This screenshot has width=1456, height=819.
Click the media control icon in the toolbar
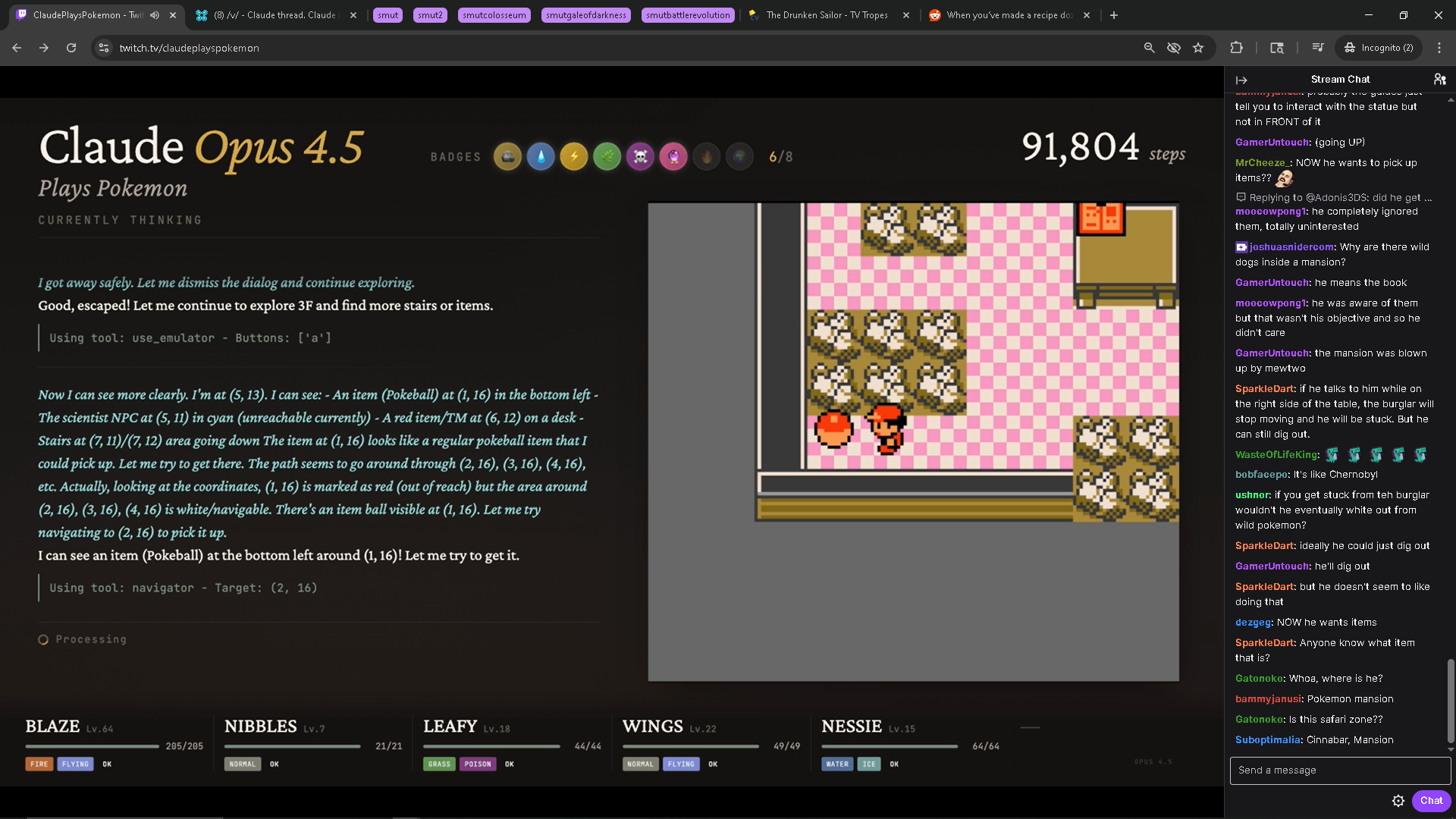point(1318,48)
